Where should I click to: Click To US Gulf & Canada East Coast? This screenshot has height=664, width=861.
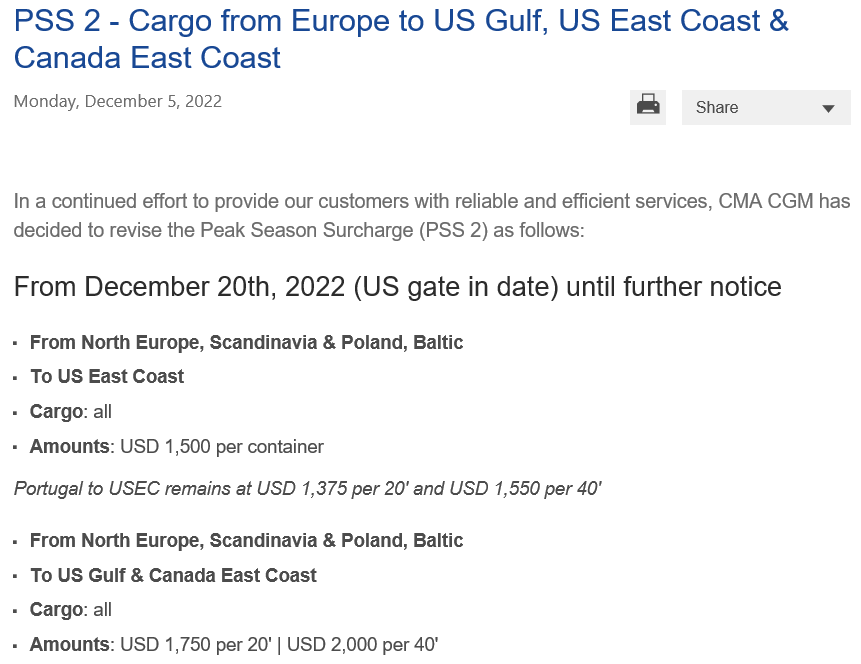tap(174, 575)
